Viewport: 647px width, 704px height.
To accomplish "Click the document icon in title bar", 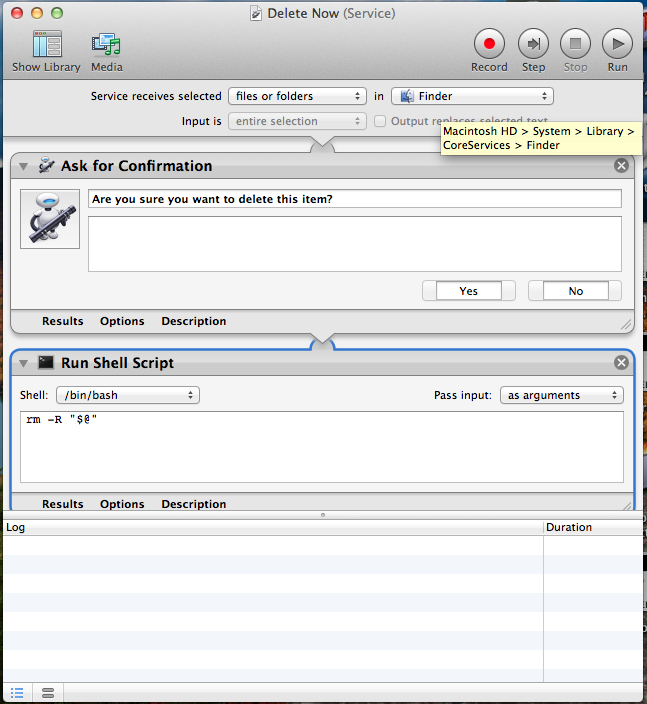I will pyautogui.click(x=256, y=13).
